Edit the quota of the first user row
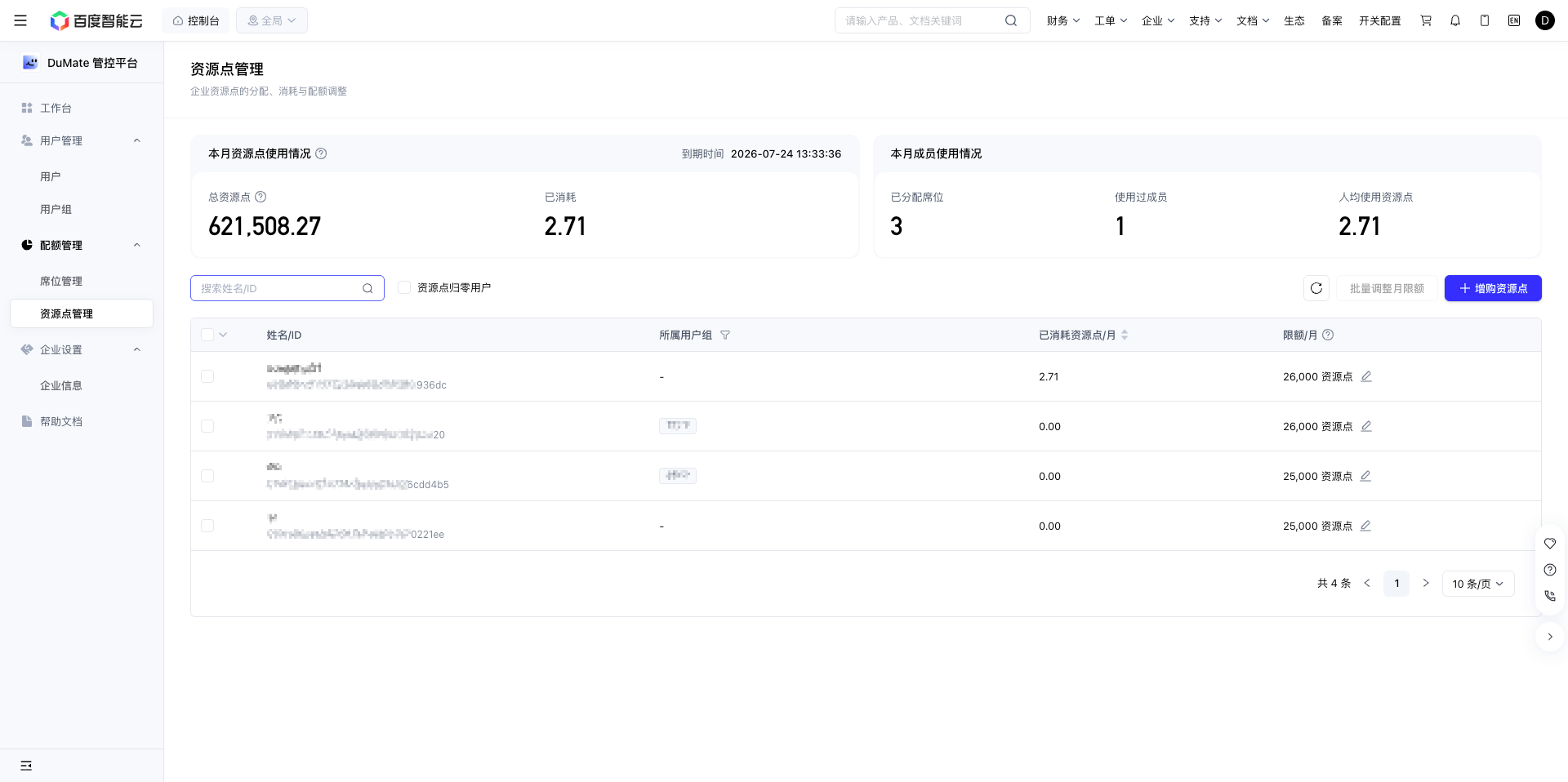 (x=1366, y=376)
